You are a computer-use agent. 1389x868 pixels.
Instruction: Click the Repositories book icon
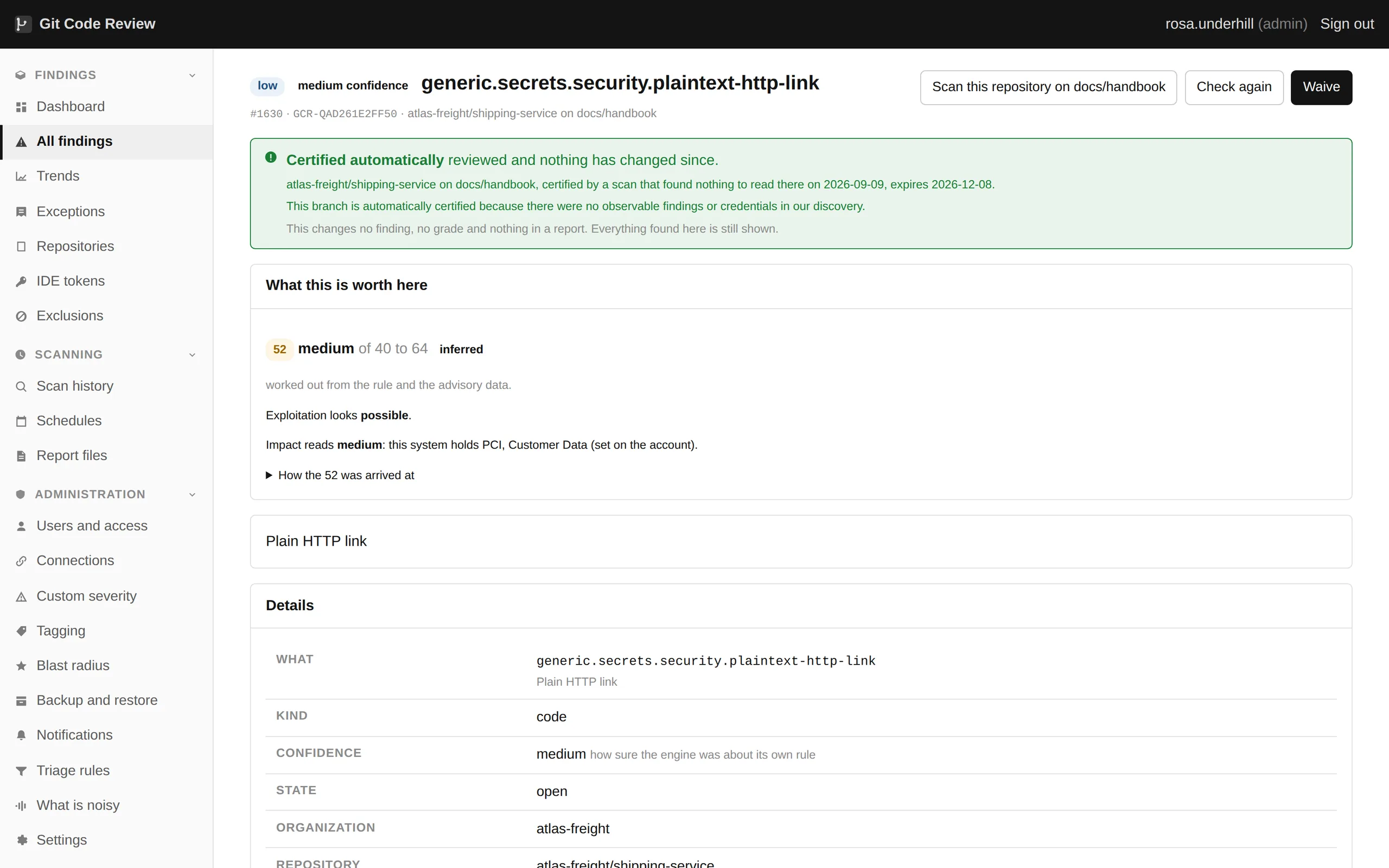pos(21,247)
